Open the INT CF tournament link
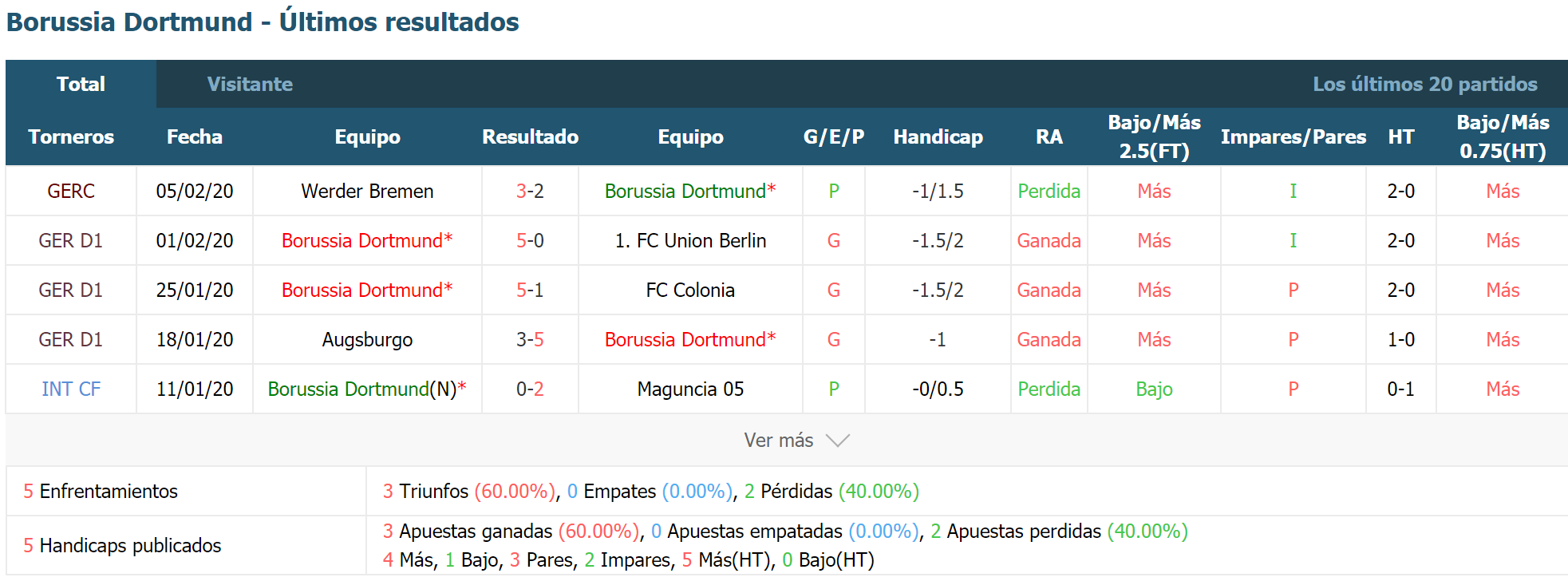Viewport: 1568px width, 585px height. point(71,389)
